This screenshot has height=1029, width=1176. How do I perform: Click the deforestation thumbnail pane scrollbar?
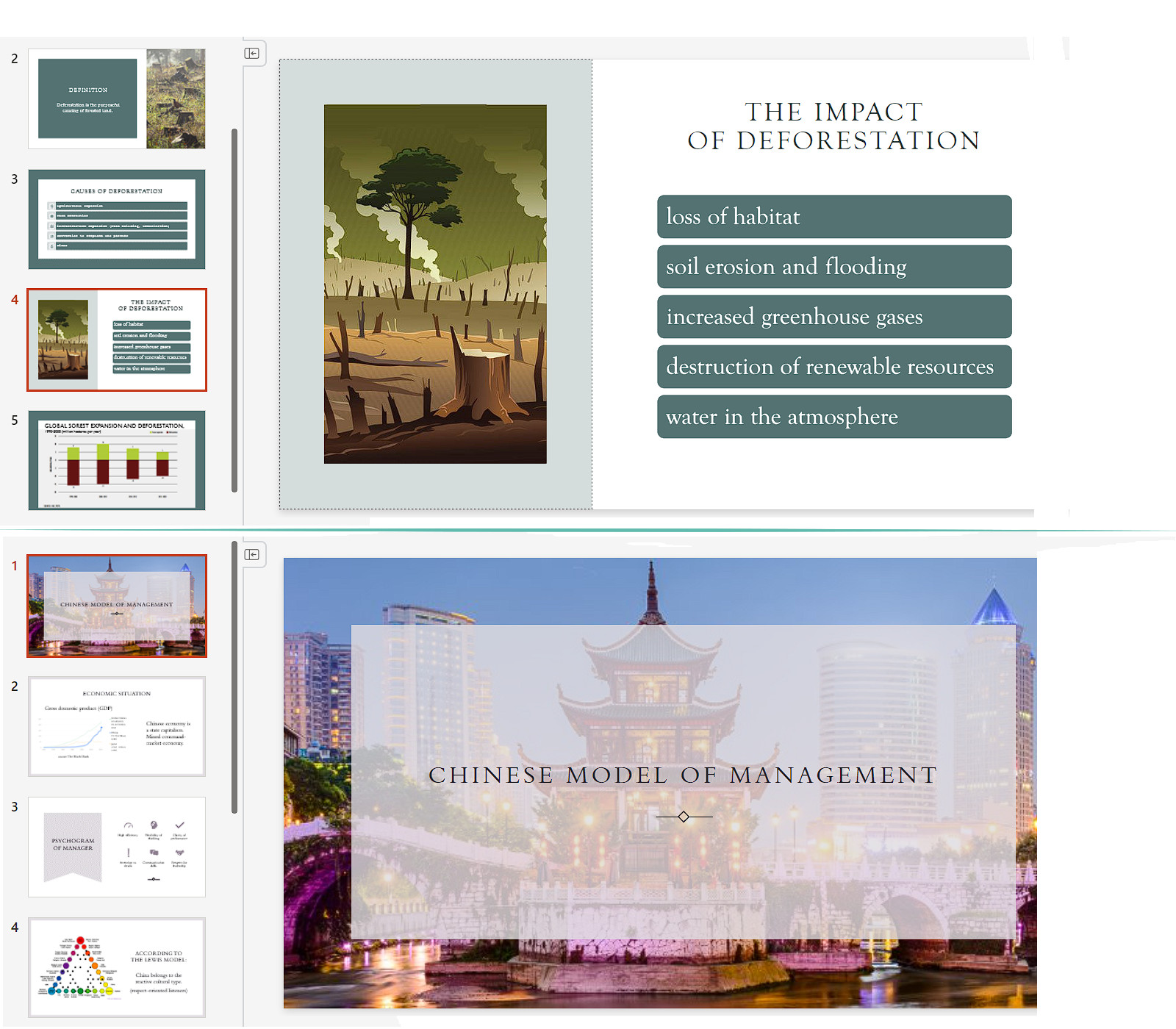pos(234,310)
